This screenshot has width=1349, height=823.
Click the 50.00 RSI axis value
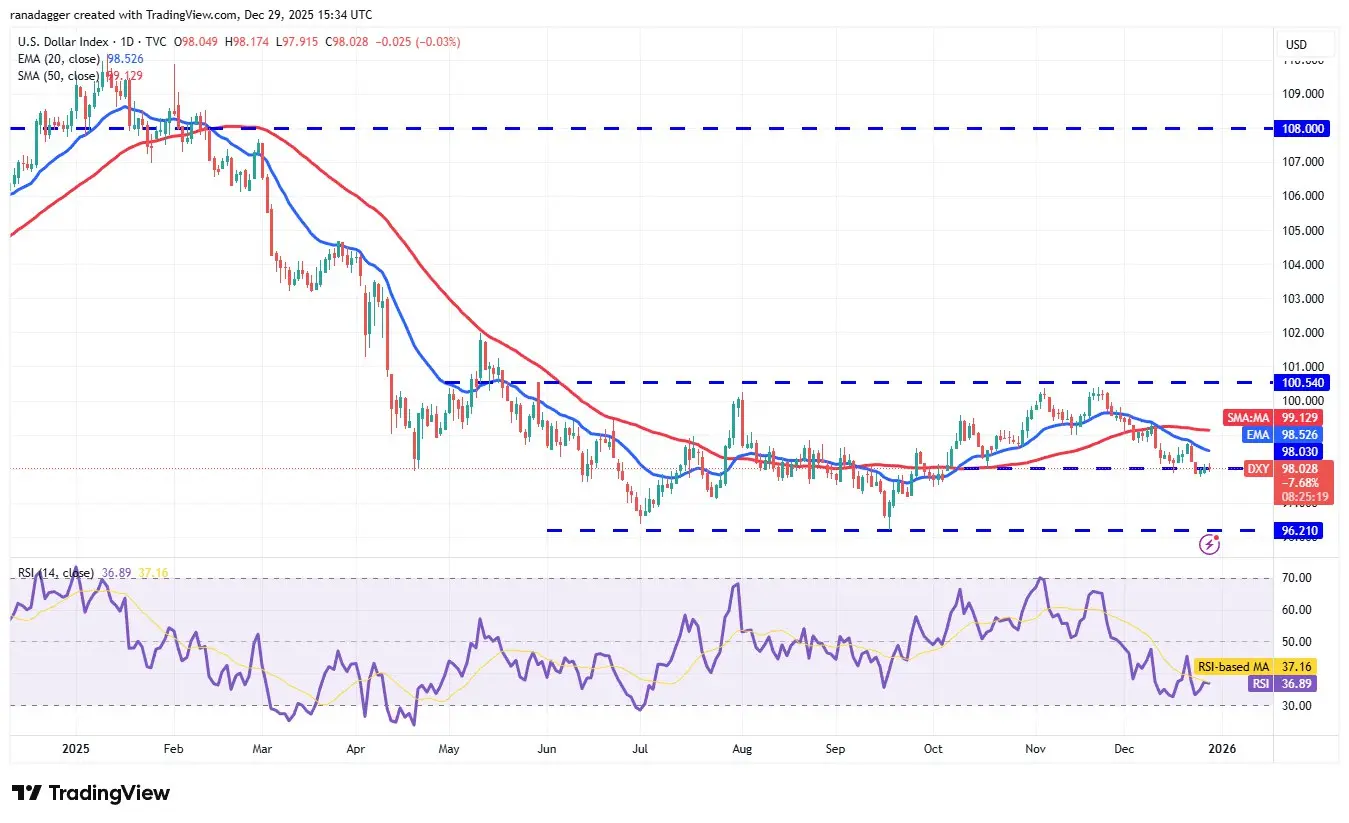coord(1297,642)
